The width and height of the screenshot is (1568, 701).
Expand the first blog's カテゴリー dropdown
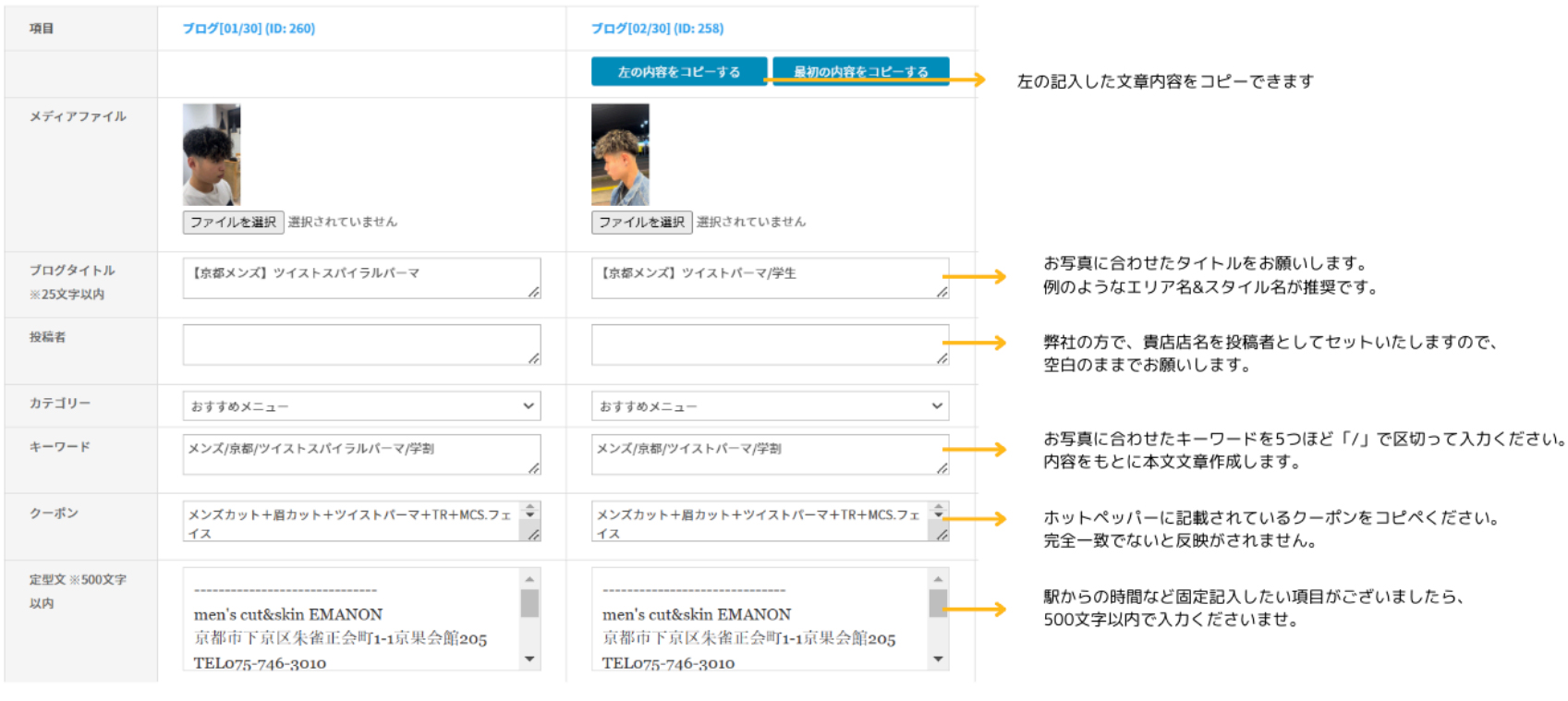click(361, 406)
